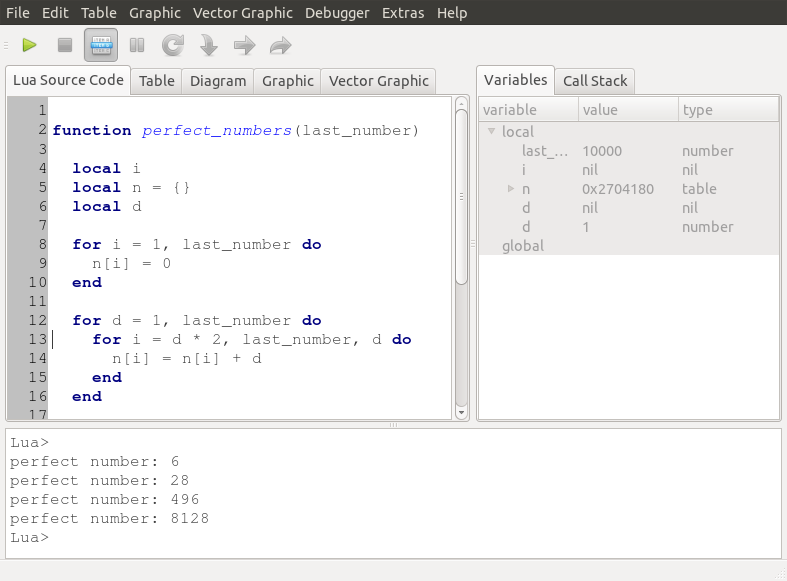Select the global row in variables tree
The height and width of the screenshot is (581, 787).
(628, 246)
